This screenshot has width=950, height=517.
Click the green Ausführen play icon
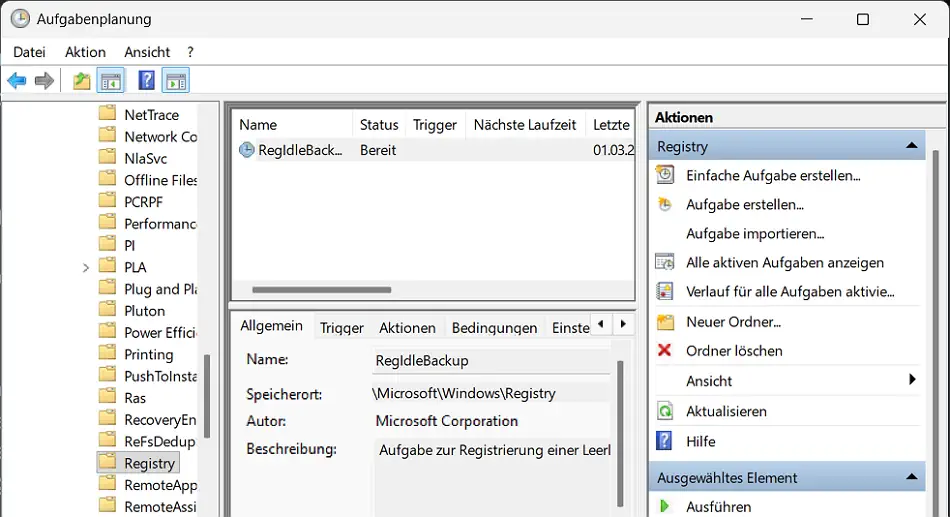click(665, 506)
